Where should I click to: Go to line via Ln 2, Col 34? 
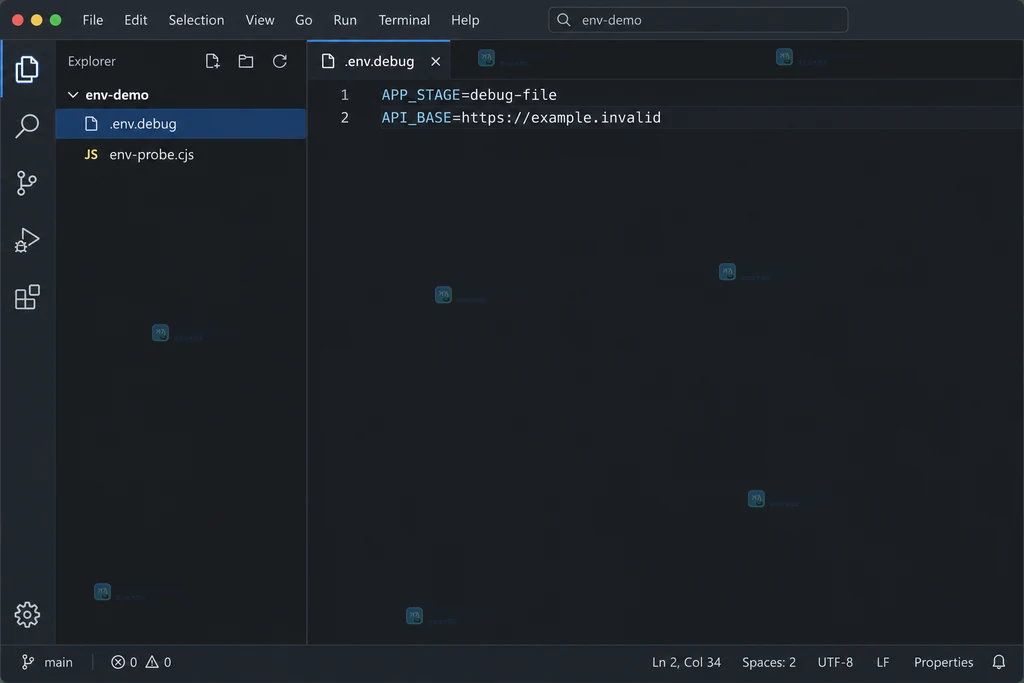tap(686, 662)
